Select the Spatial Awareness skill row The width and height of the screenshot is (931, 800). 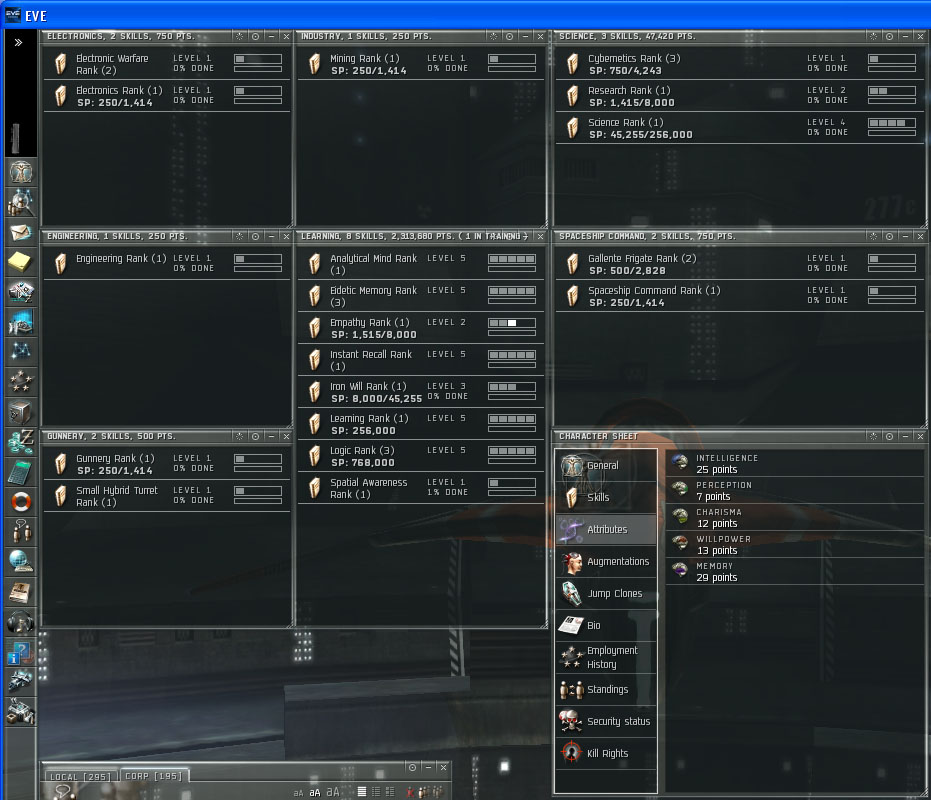tap(421, 488)
